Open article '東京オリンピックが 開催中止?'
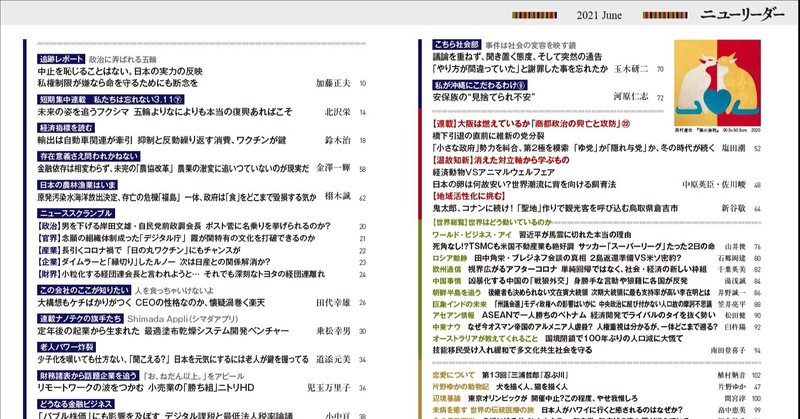This screenshot has width=800, height=419. 553,398
